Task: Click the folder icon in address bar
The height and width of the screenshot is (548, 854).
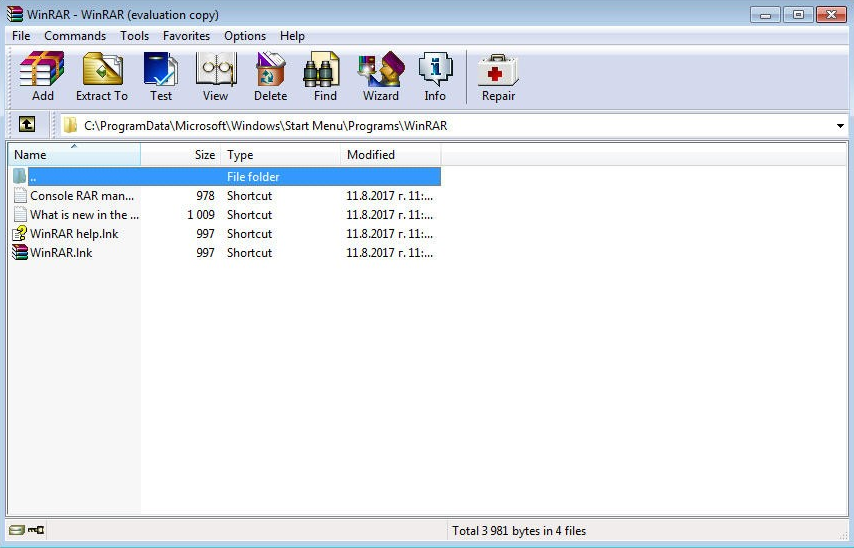Action: (70, 126)
